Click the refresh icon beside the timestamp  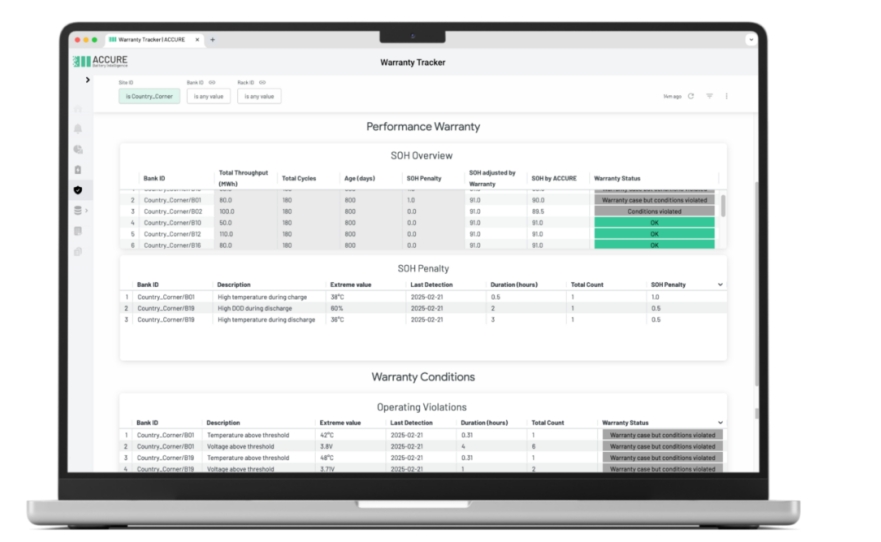click(x=690, y=96)
